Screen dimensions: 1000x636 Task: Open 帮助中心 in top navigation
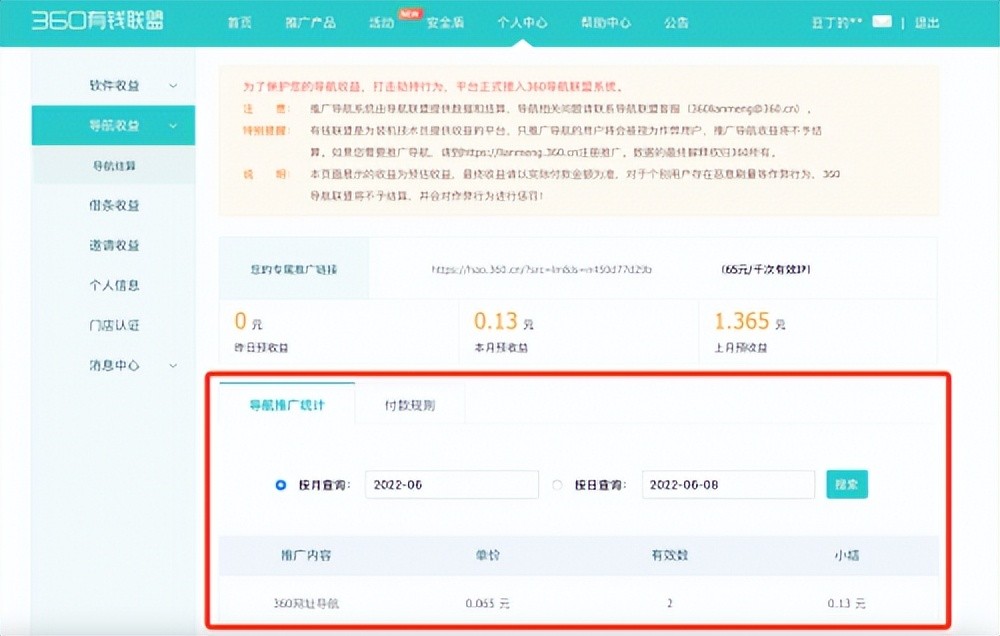pyautogui.click(x=606, y=22)
